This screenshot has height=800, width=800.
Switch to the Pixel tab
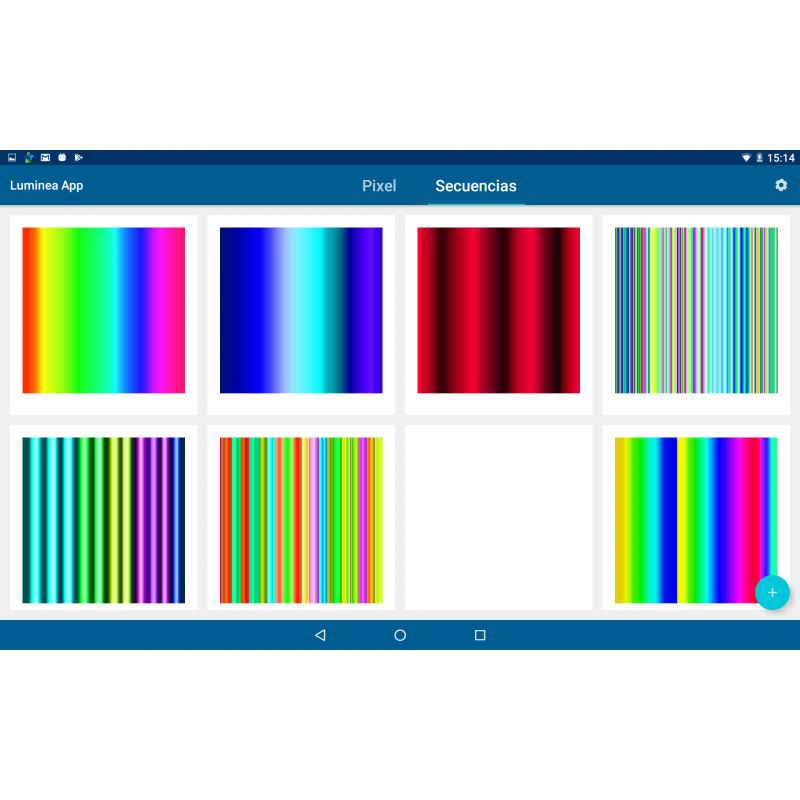(379, 186)
